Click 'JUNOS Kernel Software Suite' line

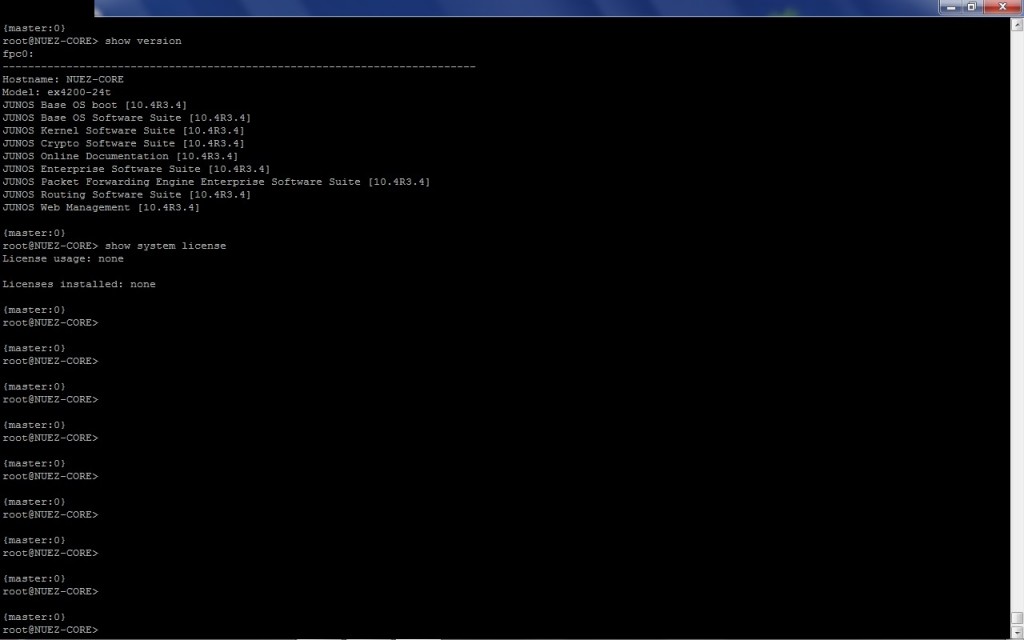pos(123,131)
